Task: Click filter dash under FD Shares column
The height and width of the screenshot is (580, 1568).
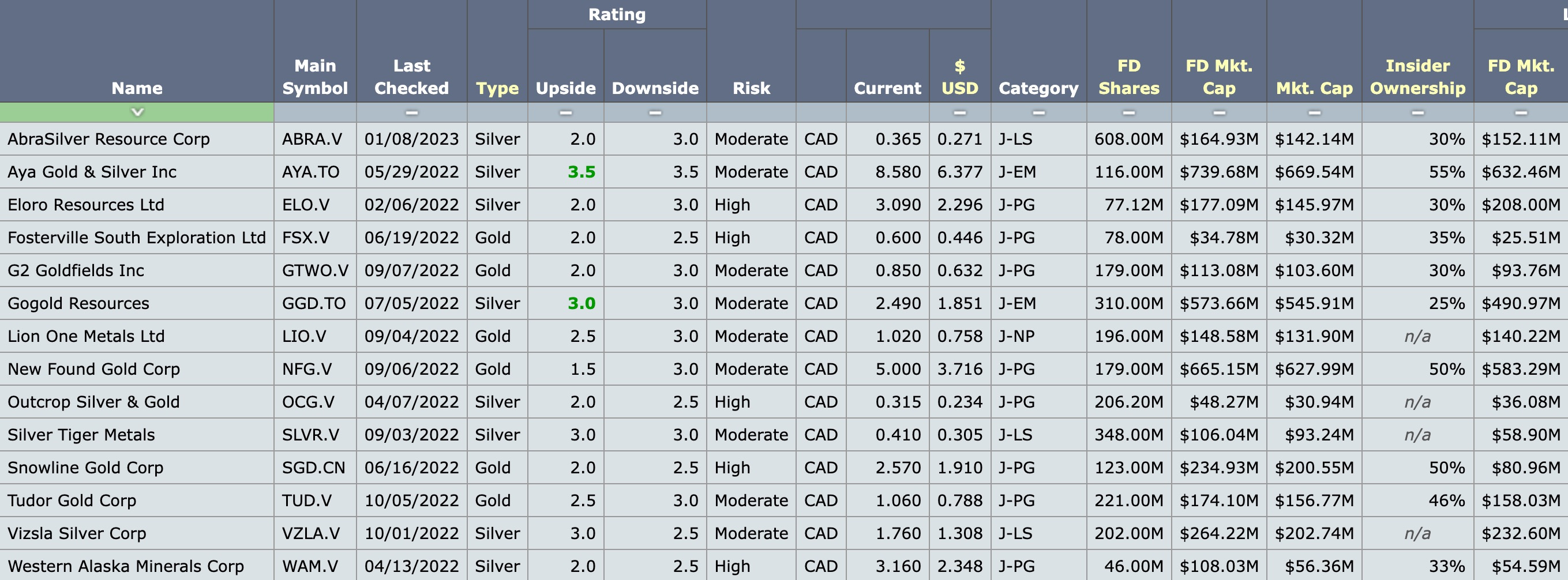Action: [1128, 112]
